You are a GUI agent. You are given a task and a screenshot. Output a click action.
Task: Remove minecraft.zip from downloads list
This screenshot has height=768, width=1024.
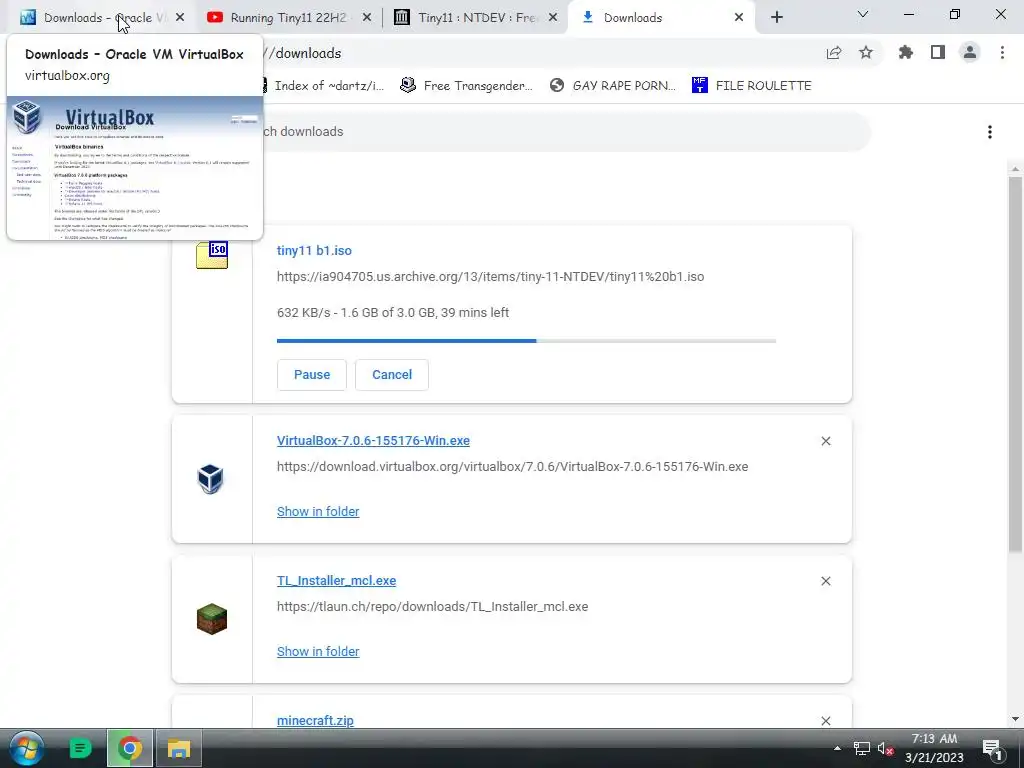pyautogui.click(x=825, y=721)
